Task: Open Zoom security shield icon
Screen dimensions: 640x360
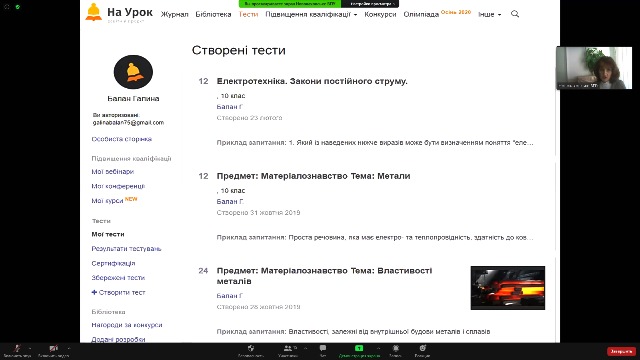Action: pos(251,348)
